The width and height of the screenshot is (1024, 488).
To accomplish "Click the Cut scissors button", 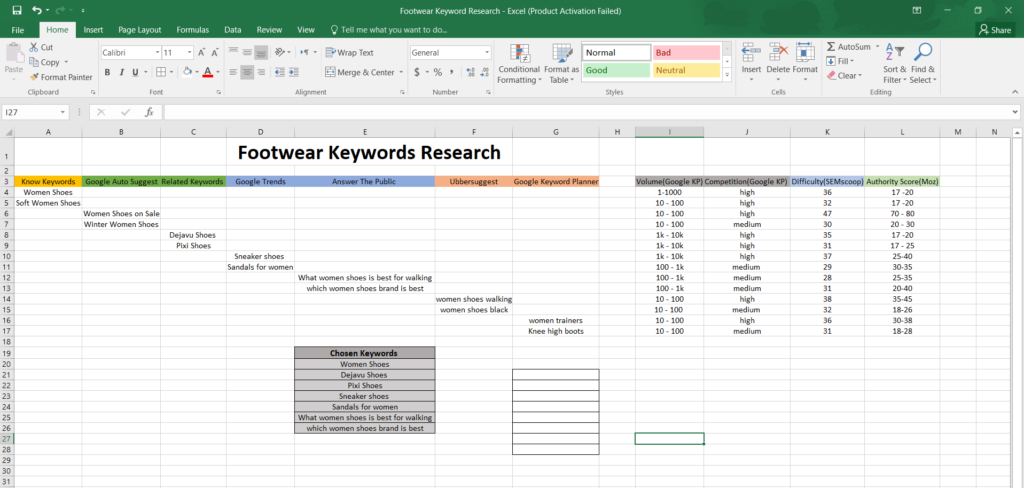I will pos(42,48).
